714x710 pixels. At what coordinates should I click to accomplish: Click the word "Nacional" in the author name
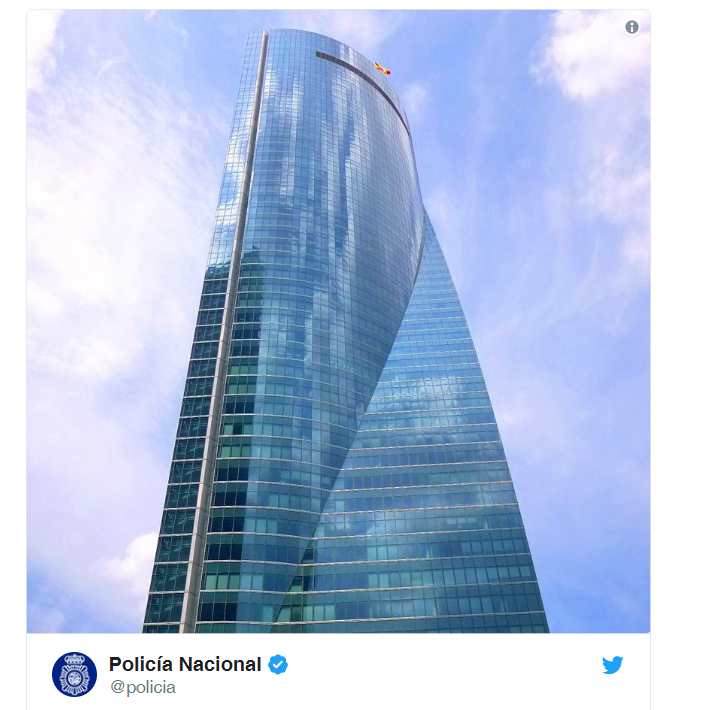(220, 664)
